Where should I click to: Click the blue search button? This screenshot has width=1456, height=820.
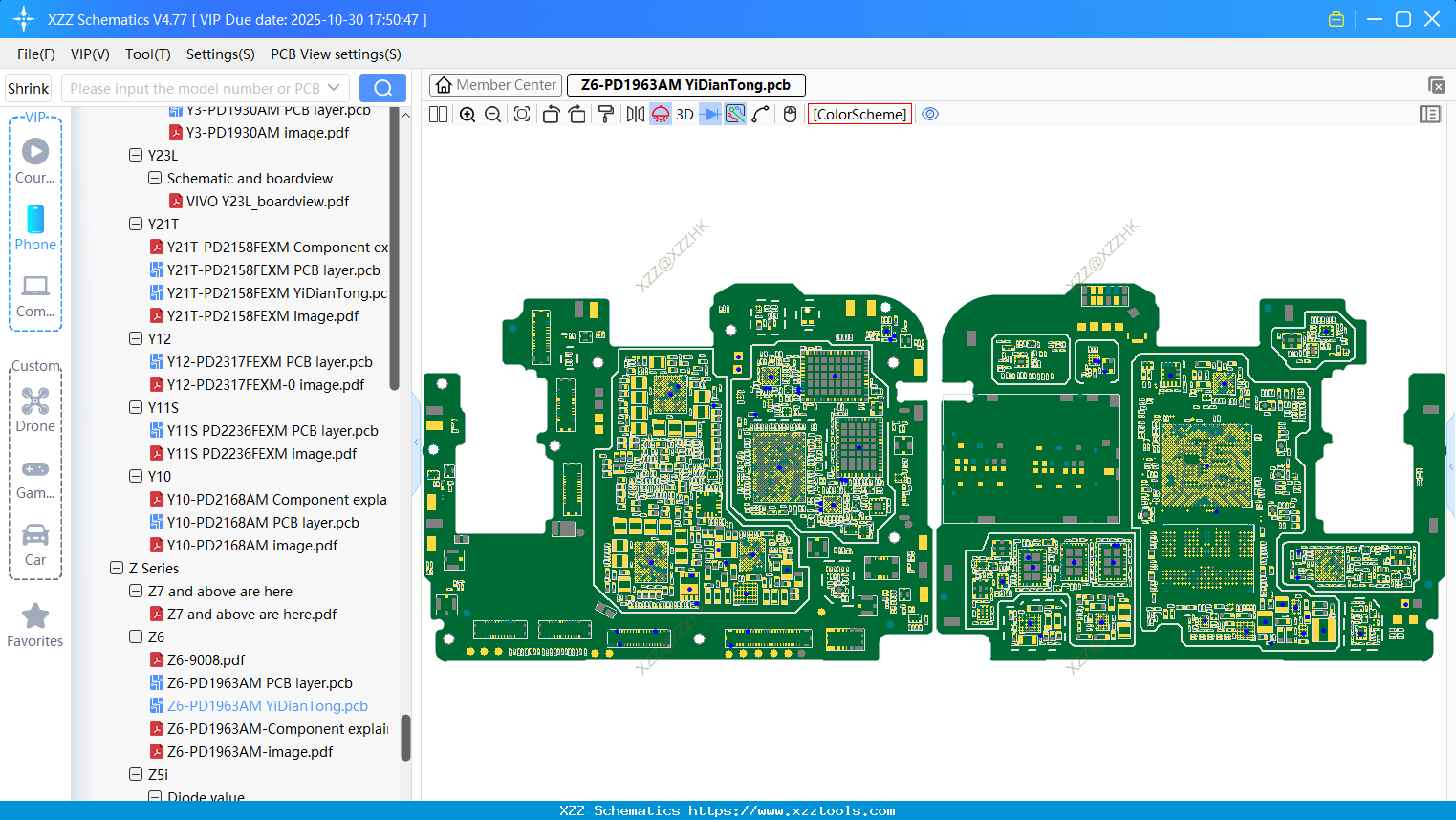coord(382,88)
